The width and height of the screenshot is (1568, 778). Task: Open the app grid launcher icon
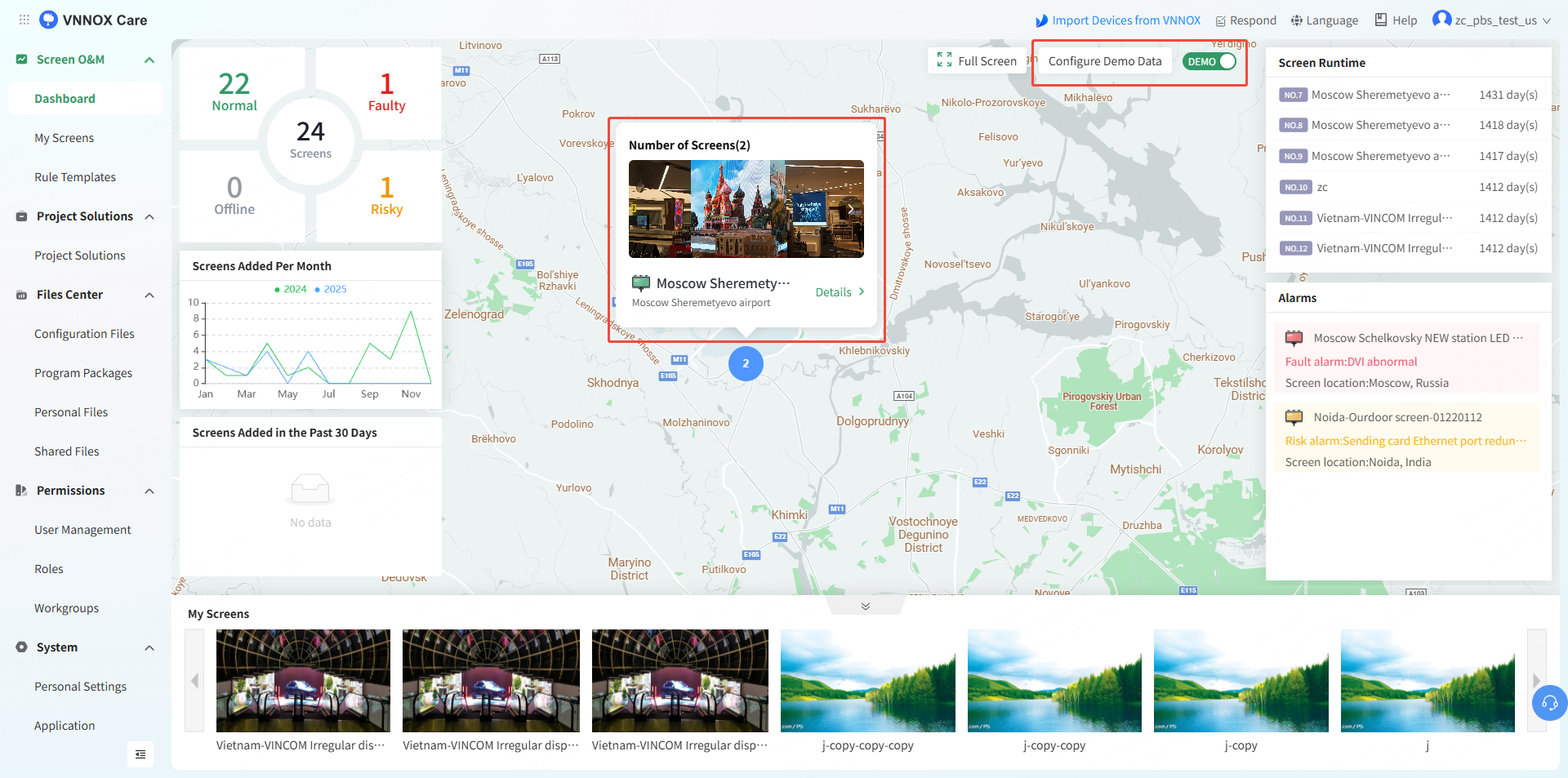24,20
